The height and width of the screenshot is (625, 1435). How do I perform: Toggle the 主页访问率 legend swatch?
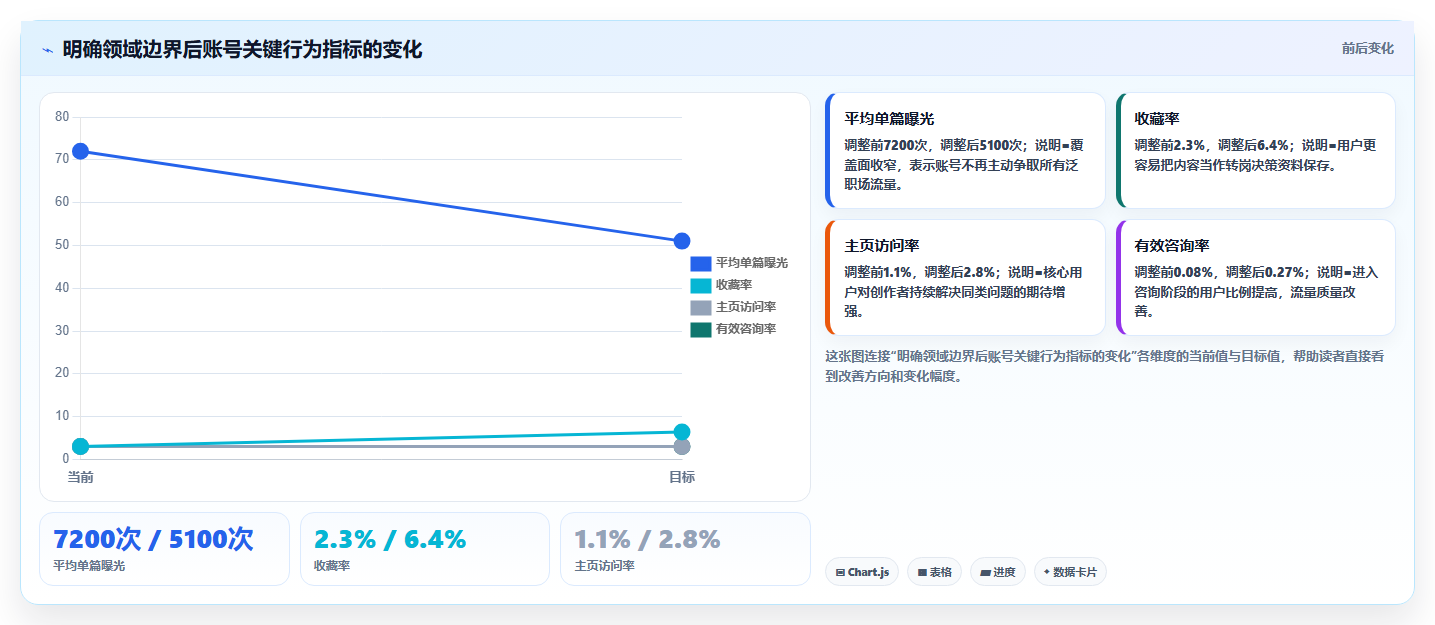[x=701, y=307]
